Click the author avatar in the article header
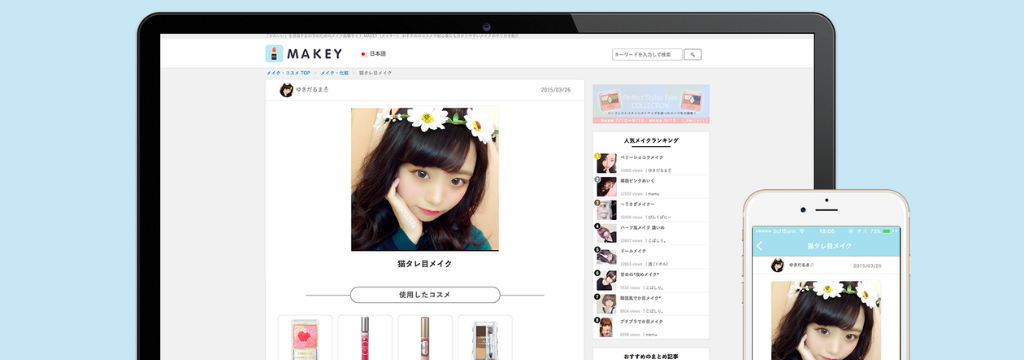The width and height of the screenshot is (1024, 360). tap(286, 90)
